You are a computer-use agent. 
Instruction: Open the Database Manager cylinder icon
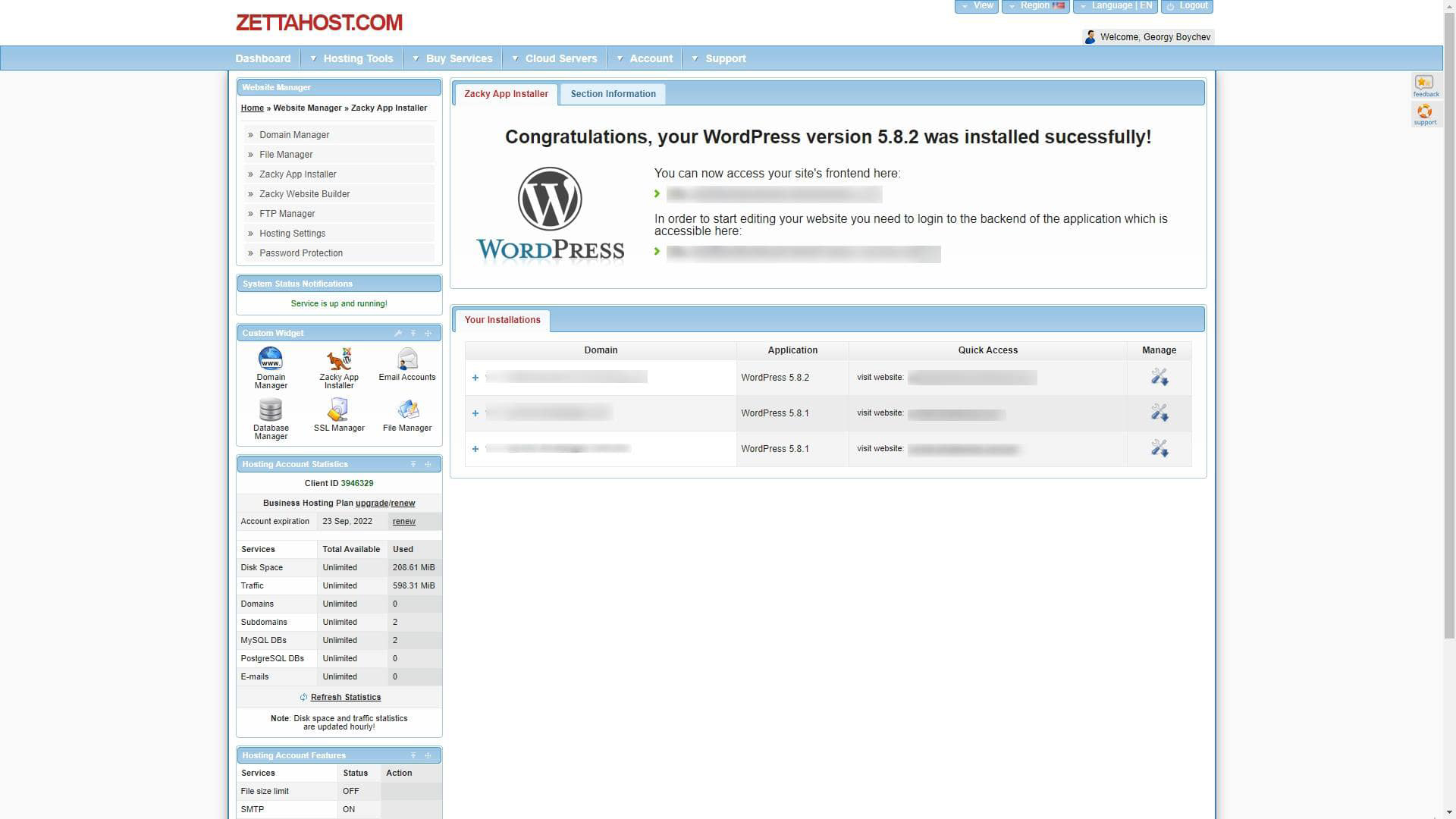(271, 409)
